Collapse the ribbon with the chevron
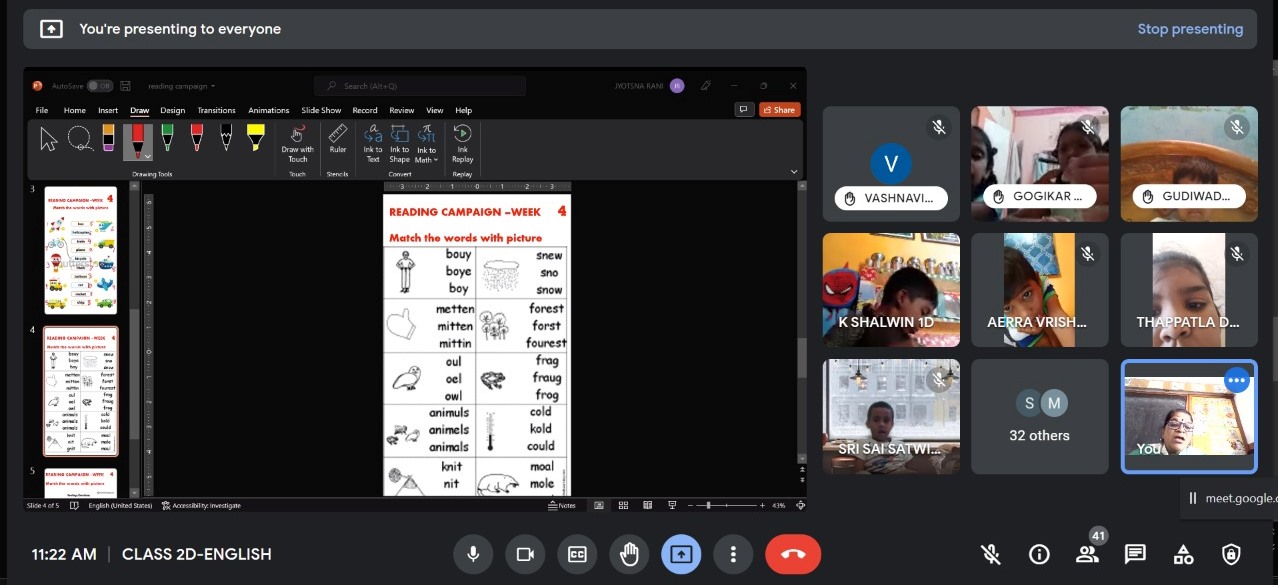The height and width of the screenshot is (585, 1278). point(794,172)
